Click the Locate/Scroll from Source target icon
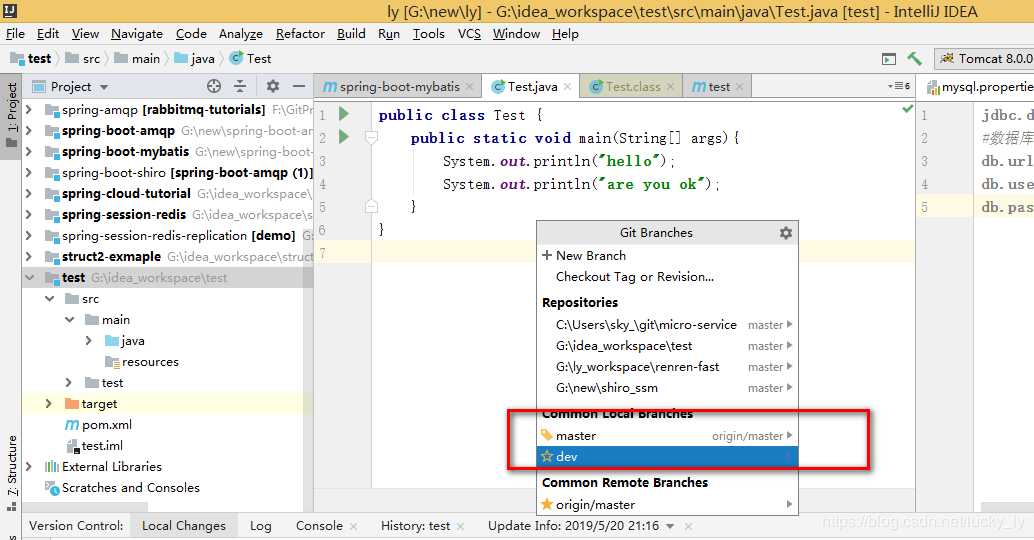Screen dimensions: 1034x540 (x=214, y=86)
